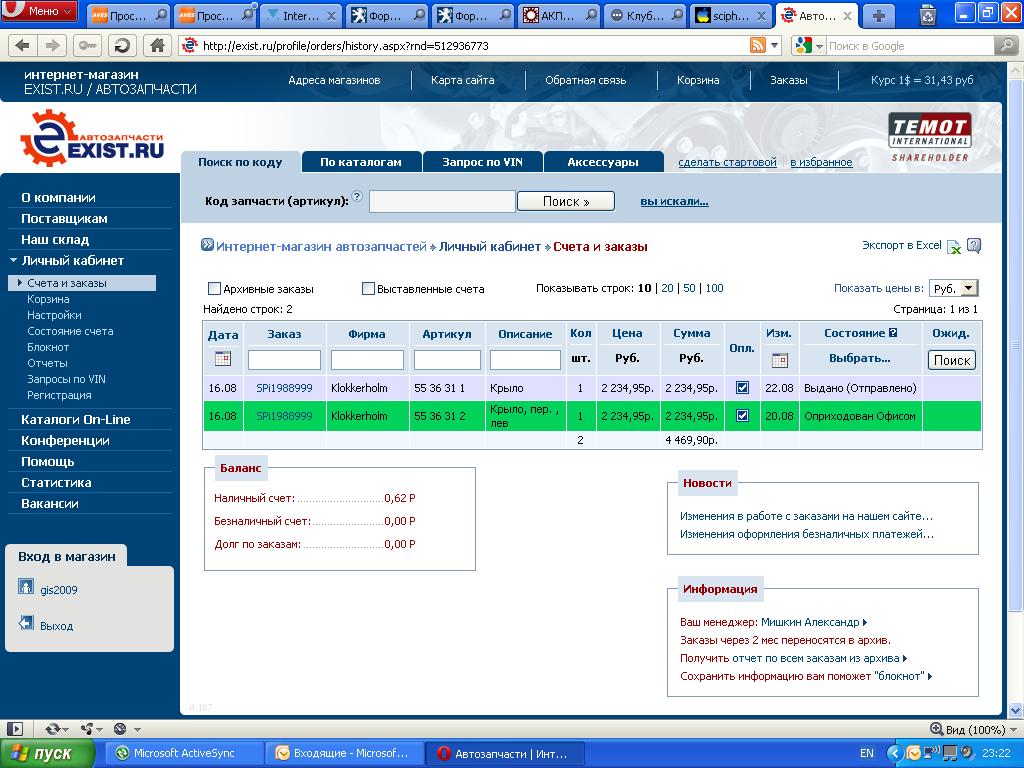Collapse the Личный кабинет sidebar section
1024x768 pixels.
(13, 261)
